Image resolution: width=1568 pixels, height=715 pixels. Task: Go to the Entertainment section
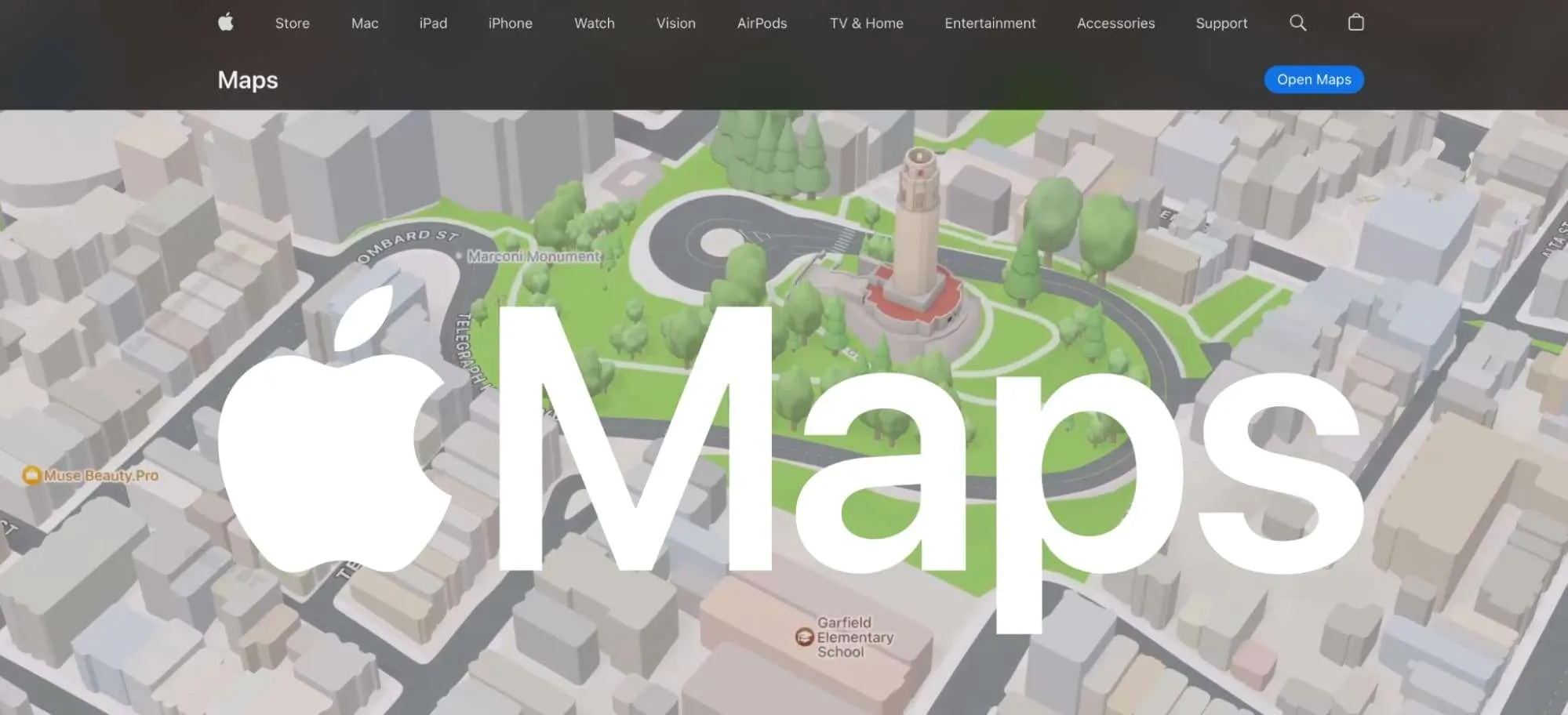pos(990,24)
